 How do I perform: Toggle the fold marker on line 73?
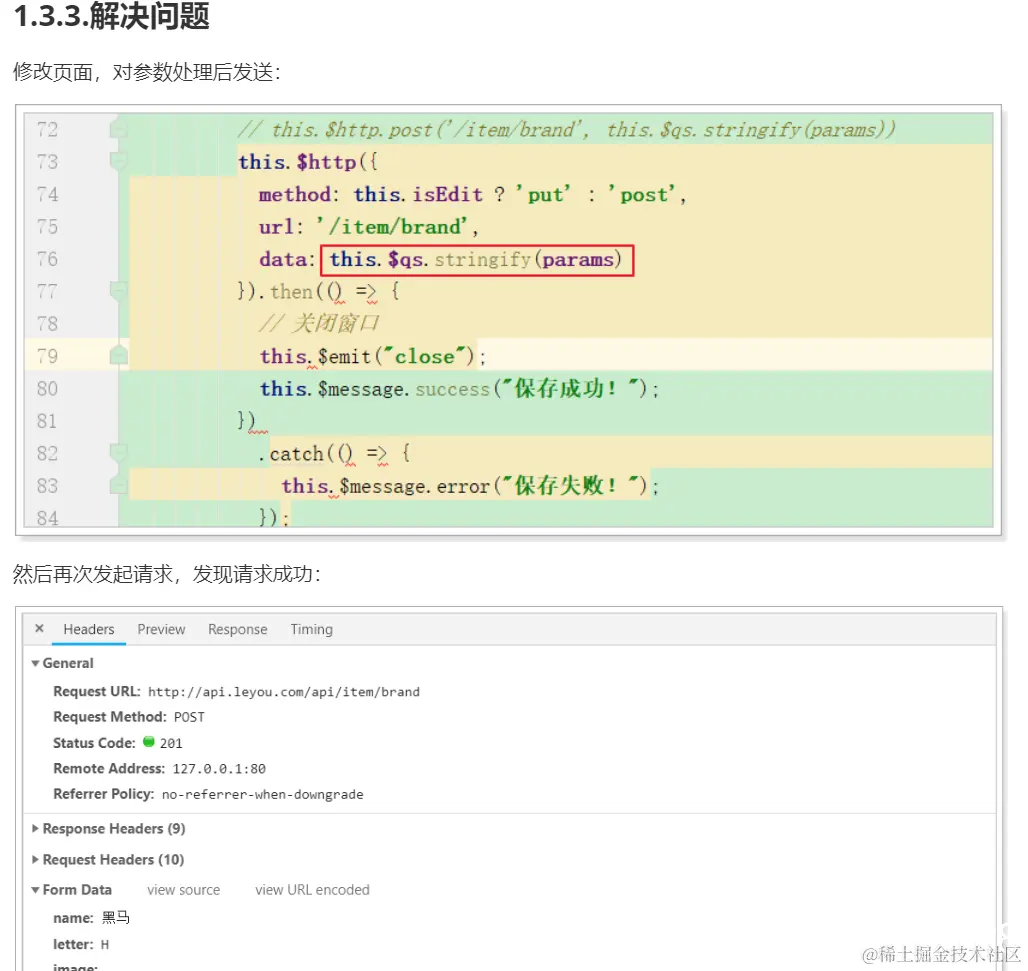click(x=119, y=161)
